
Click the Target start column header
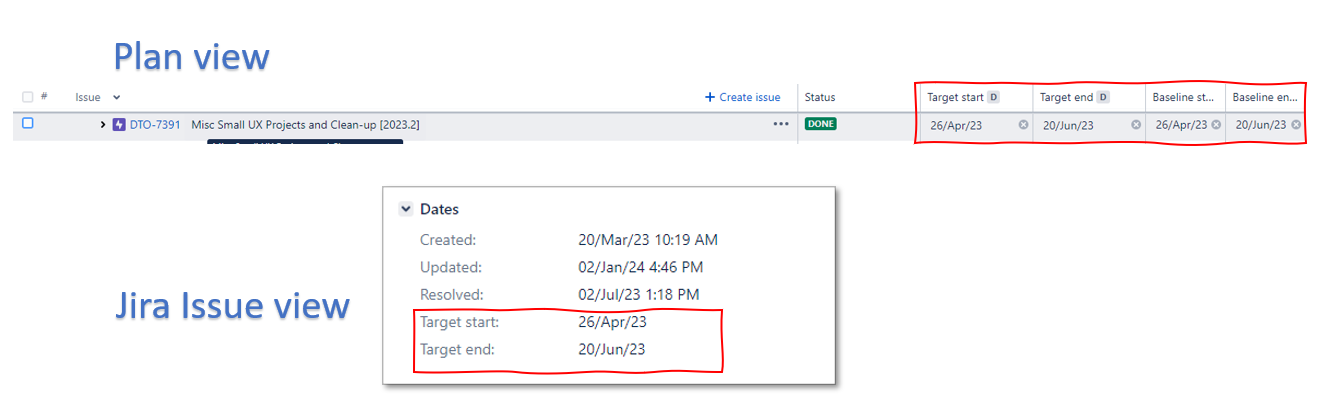coord(957,97)
